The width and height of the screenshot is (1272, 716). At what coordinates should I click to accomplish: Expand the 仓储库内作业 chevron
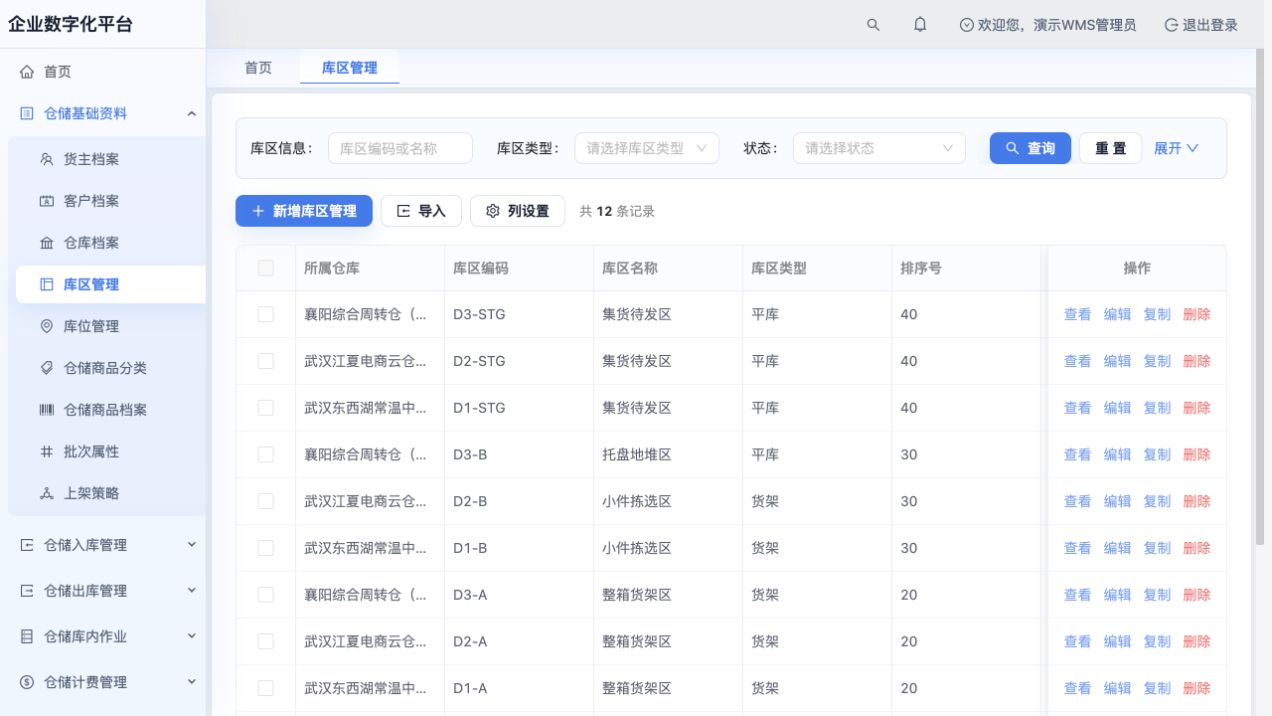[192, 636]
